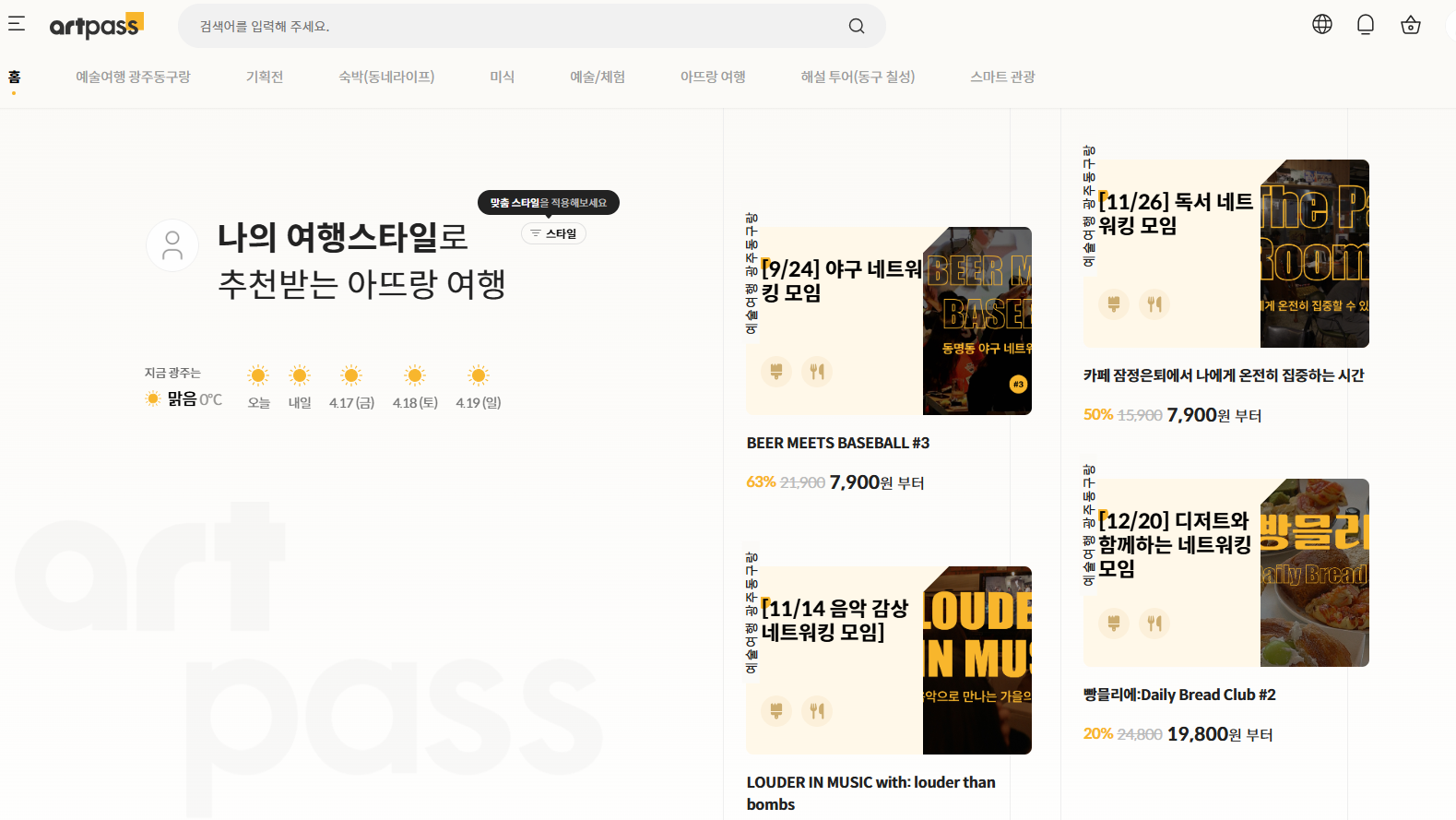Open the shopping basket icon
Image resolution: width=1456 pixels, height=820 pixels.
point(1410,25)
